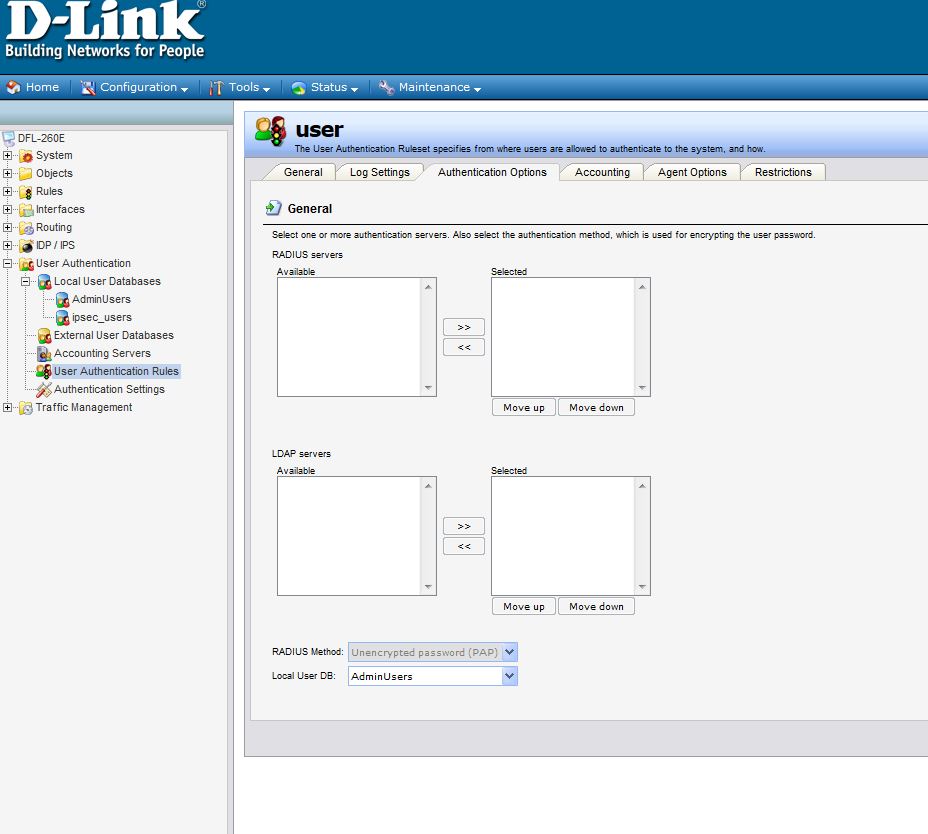The width and height of the screenshot is (928, 834).
Task: Expand the Objects tree node
Action: [x=7, y=173]
